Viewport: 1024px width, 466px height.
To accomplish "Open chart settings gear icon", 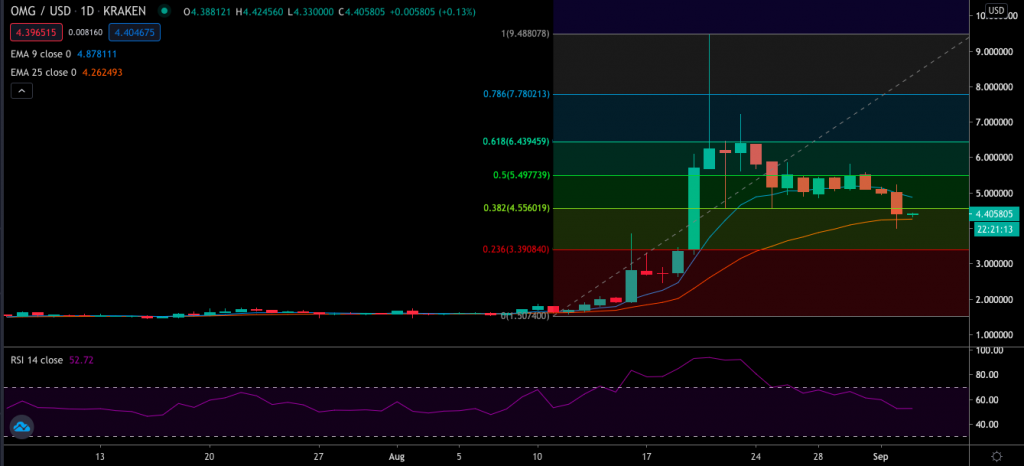I will pyautogui.click(x=996, y=456).
